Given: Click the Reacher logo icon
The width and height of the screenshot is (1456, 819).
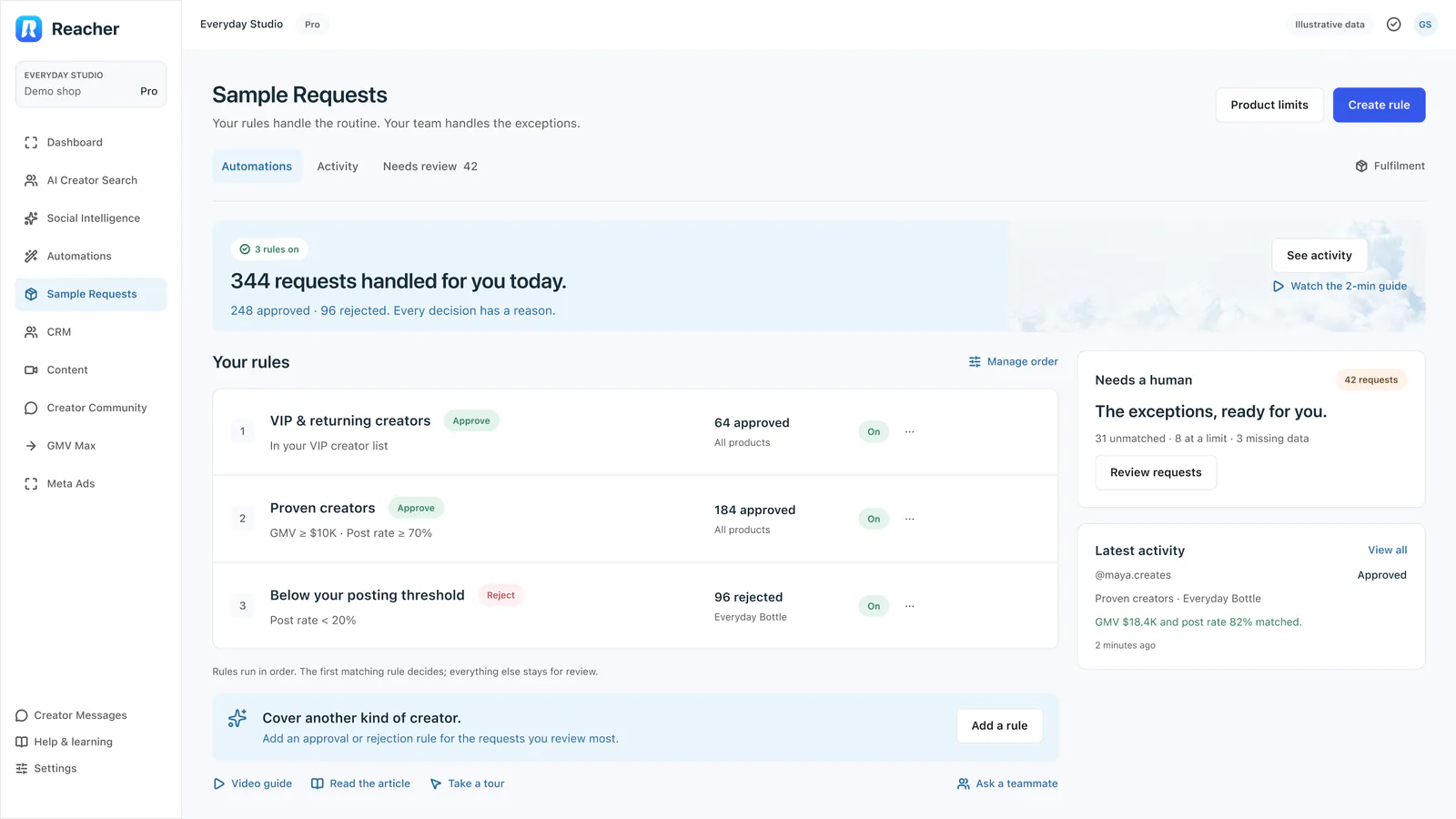Looking at the screenshot, I should (29, 29).
